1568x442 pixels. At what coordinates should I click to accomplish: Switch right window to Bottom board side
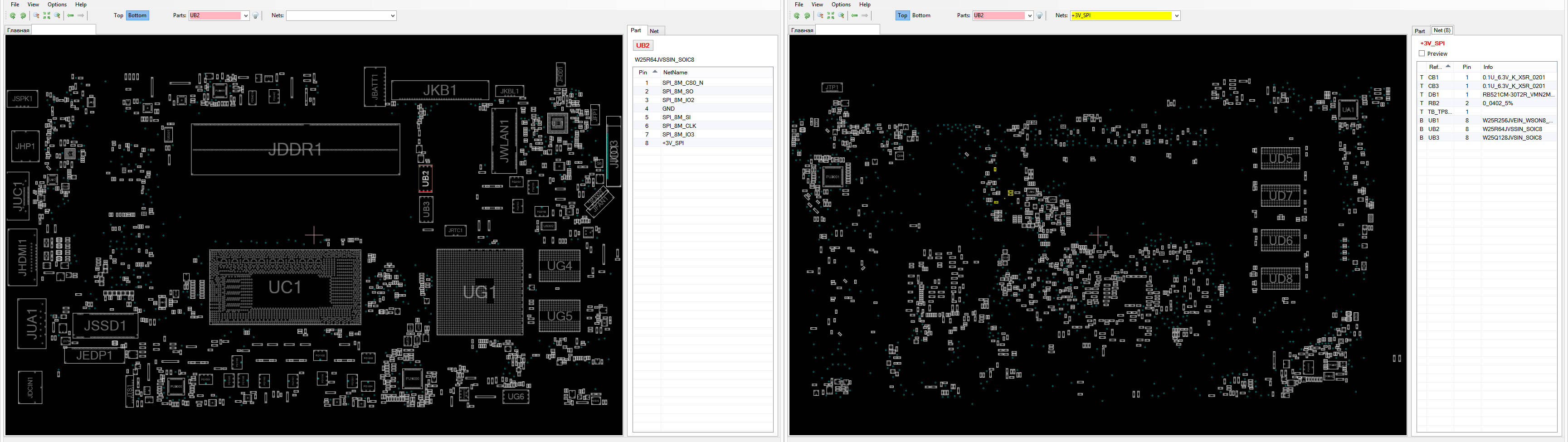click(921, 15)
